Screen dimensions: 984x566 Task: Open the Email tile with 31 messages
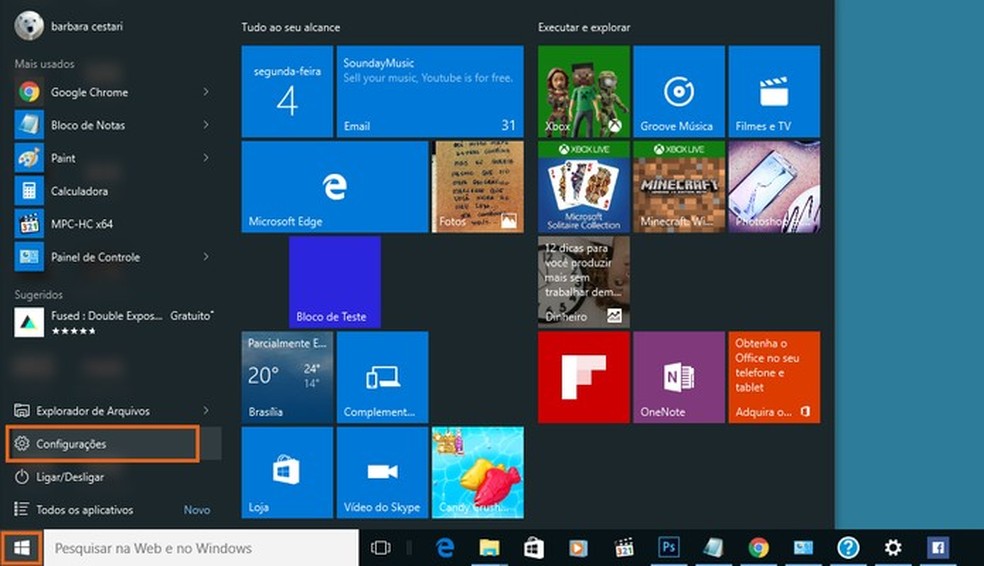point(430,91)
